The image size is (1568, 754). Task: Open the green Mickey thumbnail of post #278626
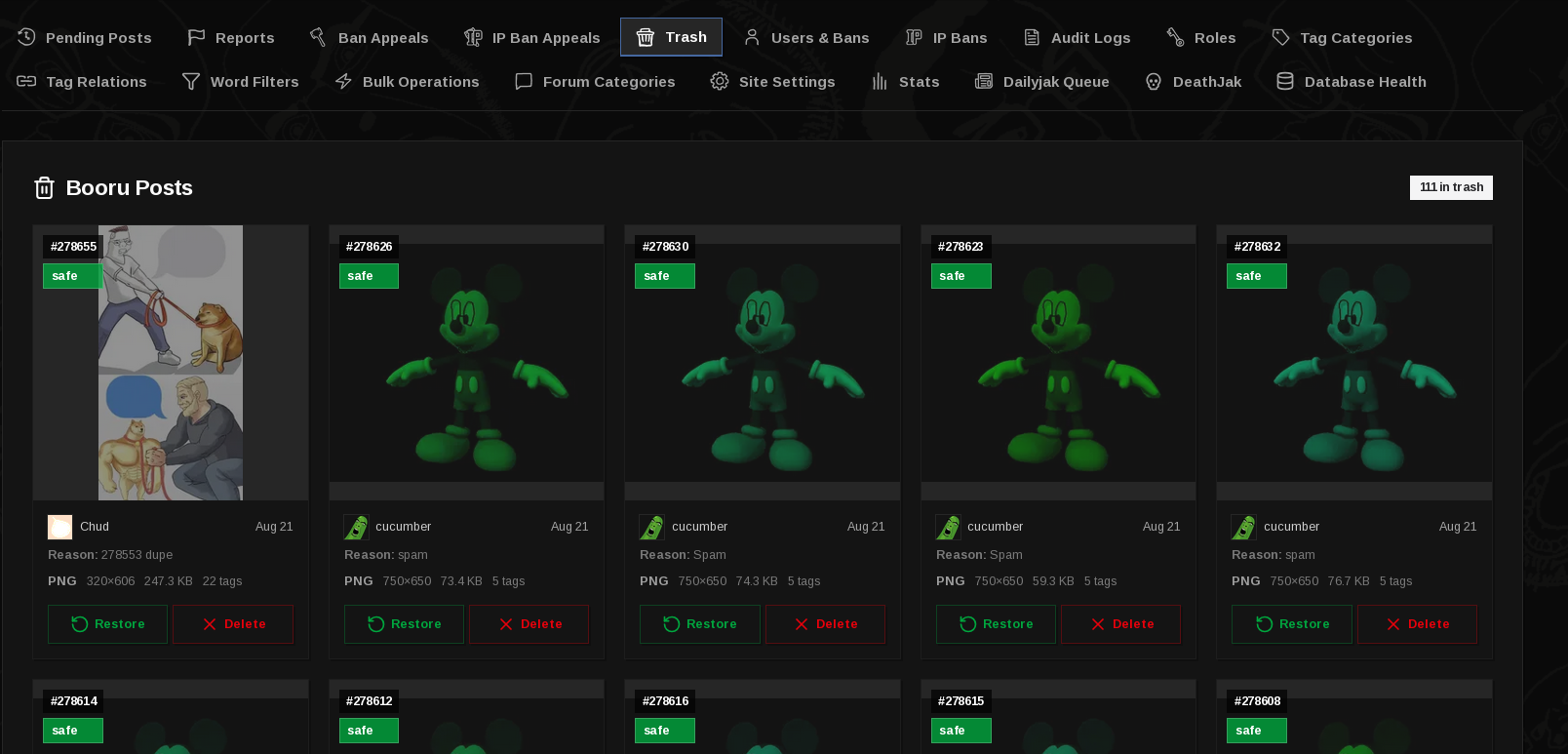(x=466, y=363)
